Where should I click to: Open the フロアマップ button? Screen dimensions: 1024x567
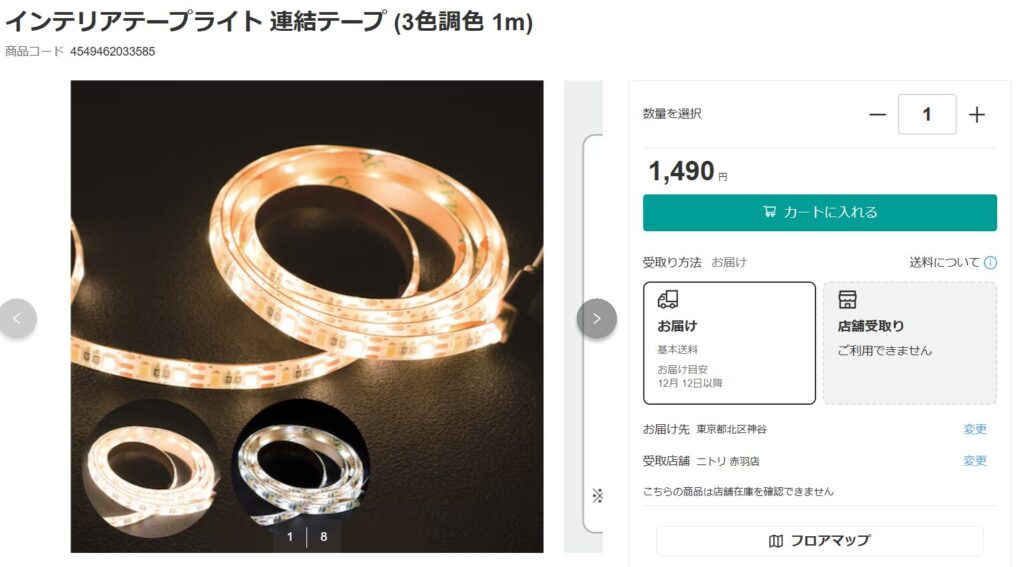[820, 541]
